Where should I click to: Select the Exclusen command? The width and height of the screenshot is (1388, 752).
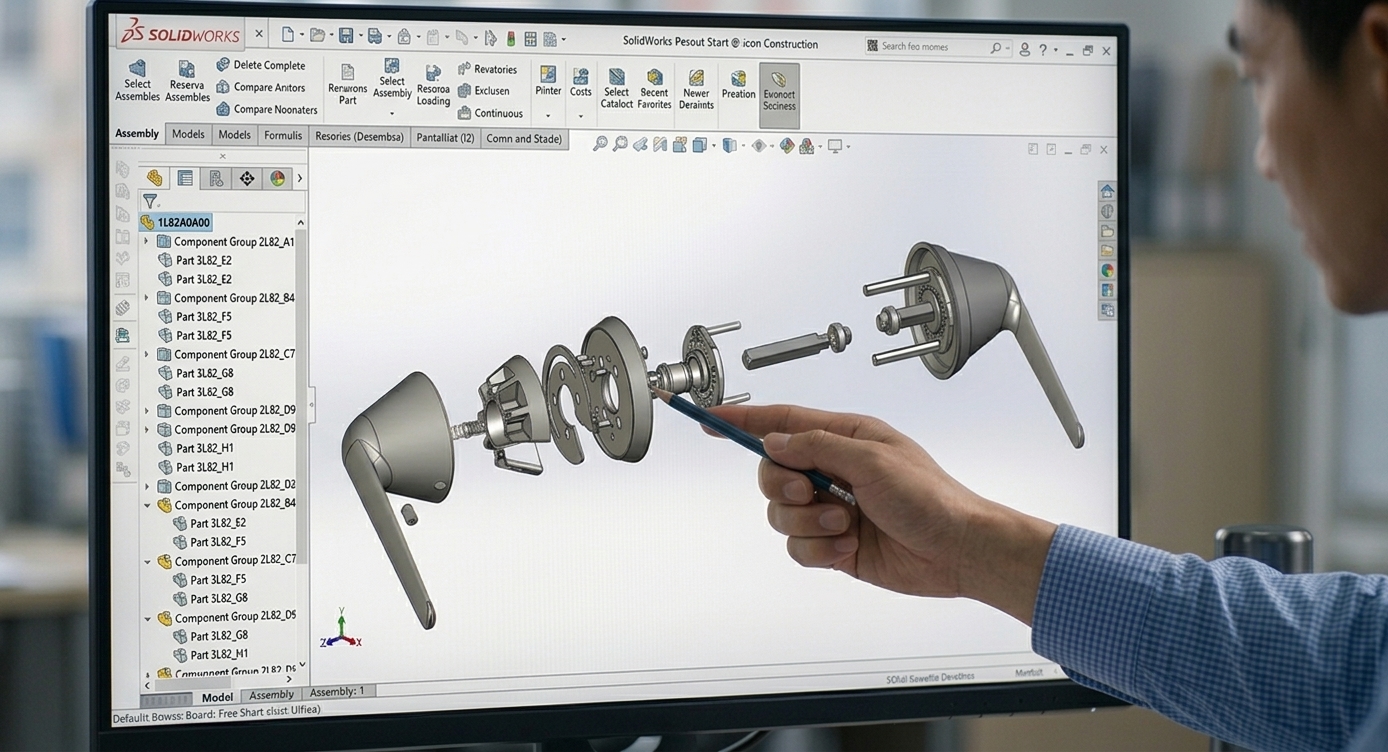coord(484,91)
